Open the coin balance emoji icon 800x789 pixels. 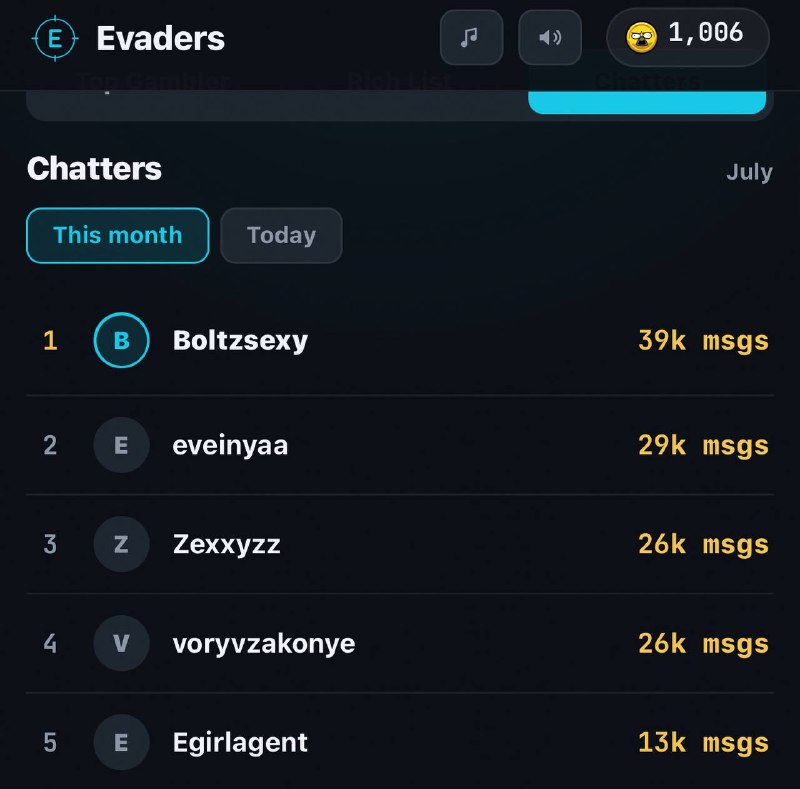pos(641,38)
